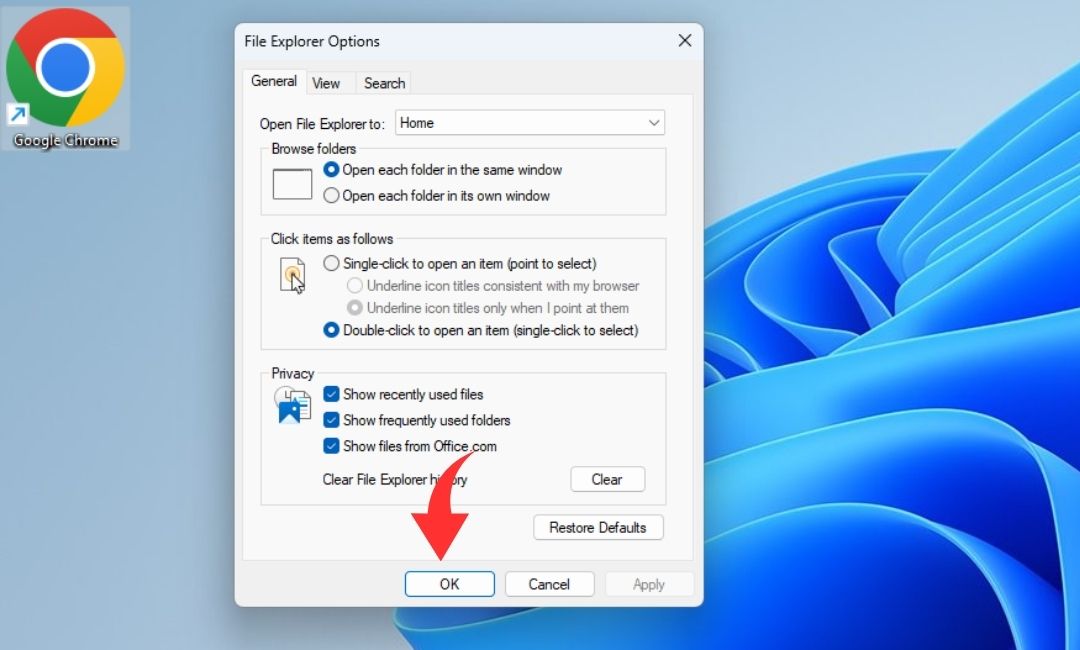Select the General tab

pyautogui.click(x=273, y=81)
